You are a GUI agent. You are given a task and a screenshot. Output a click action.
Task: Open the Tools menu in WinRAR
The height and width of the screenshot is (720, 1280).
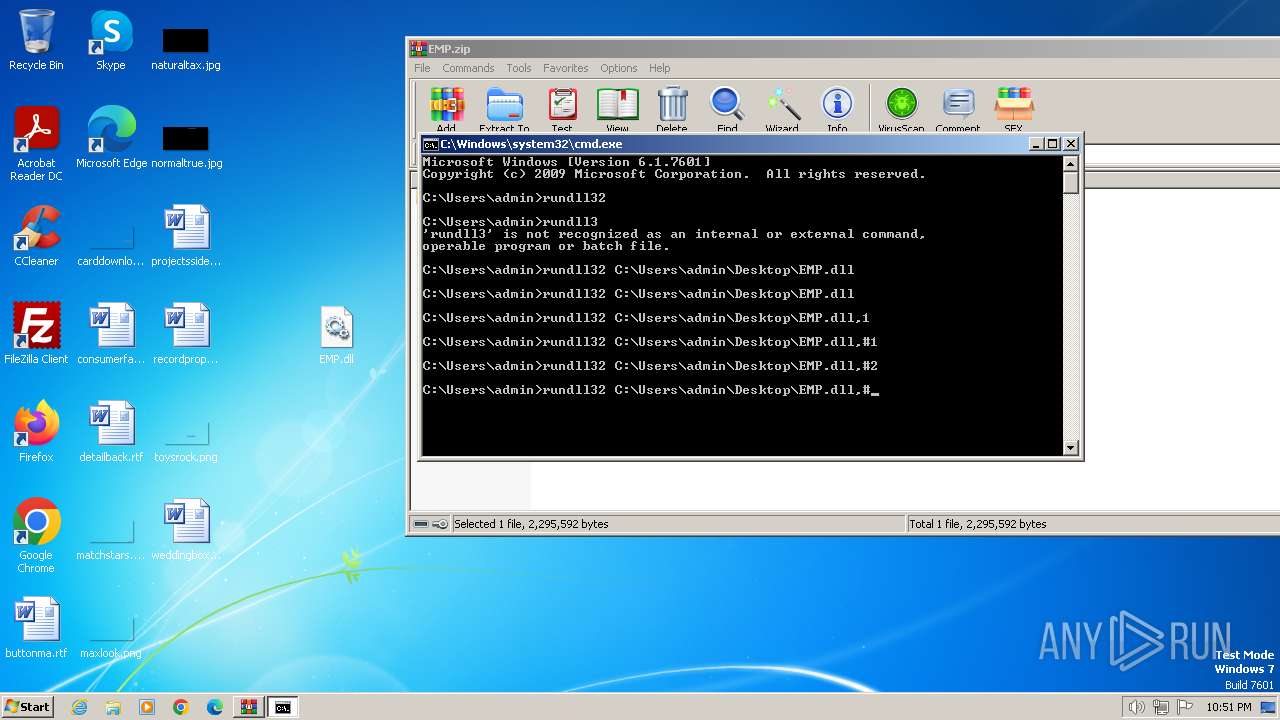click(519, 68)
